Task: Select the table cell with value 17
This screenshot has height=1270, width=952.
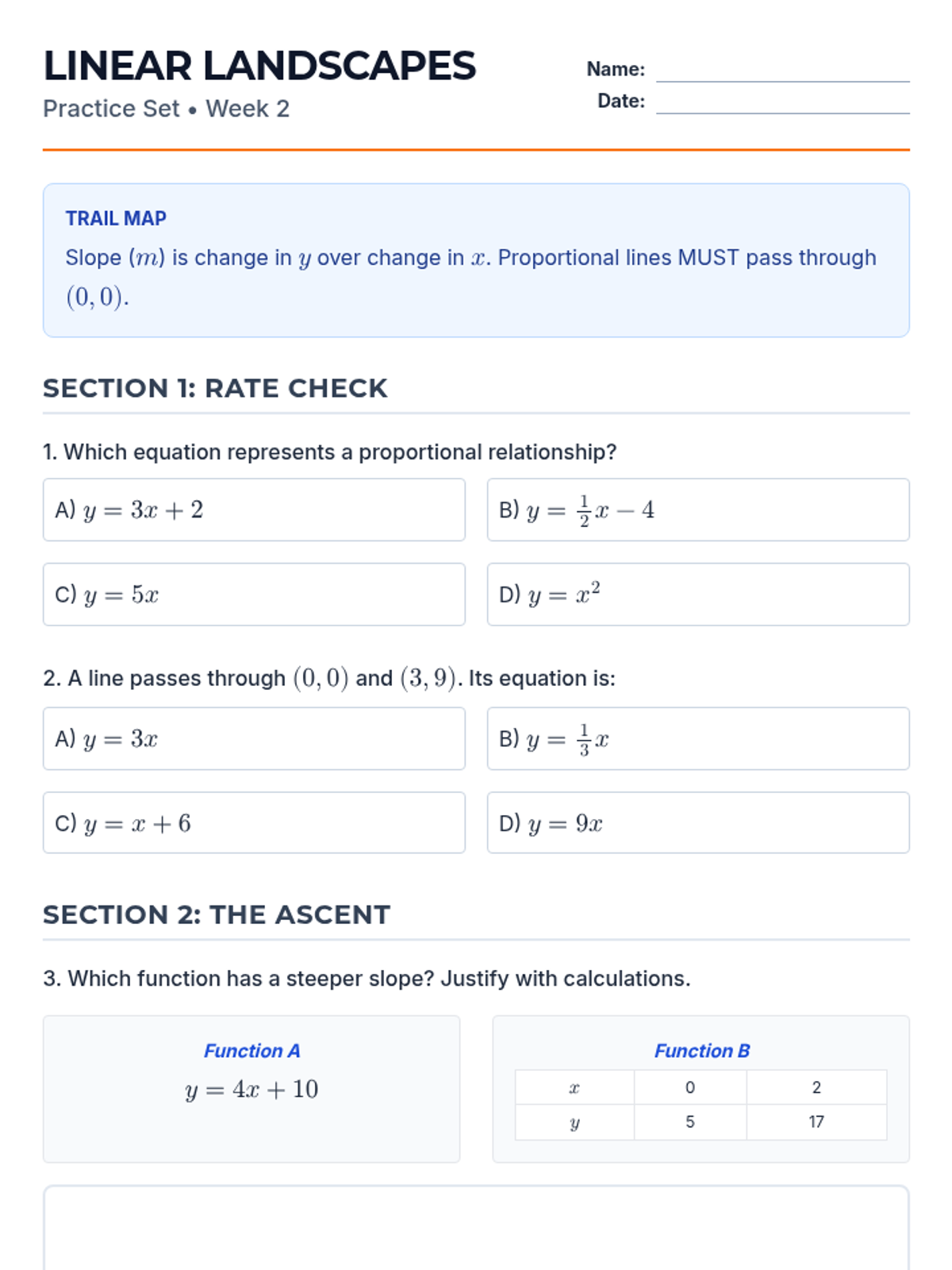Action: click(x=816, y=1122)
